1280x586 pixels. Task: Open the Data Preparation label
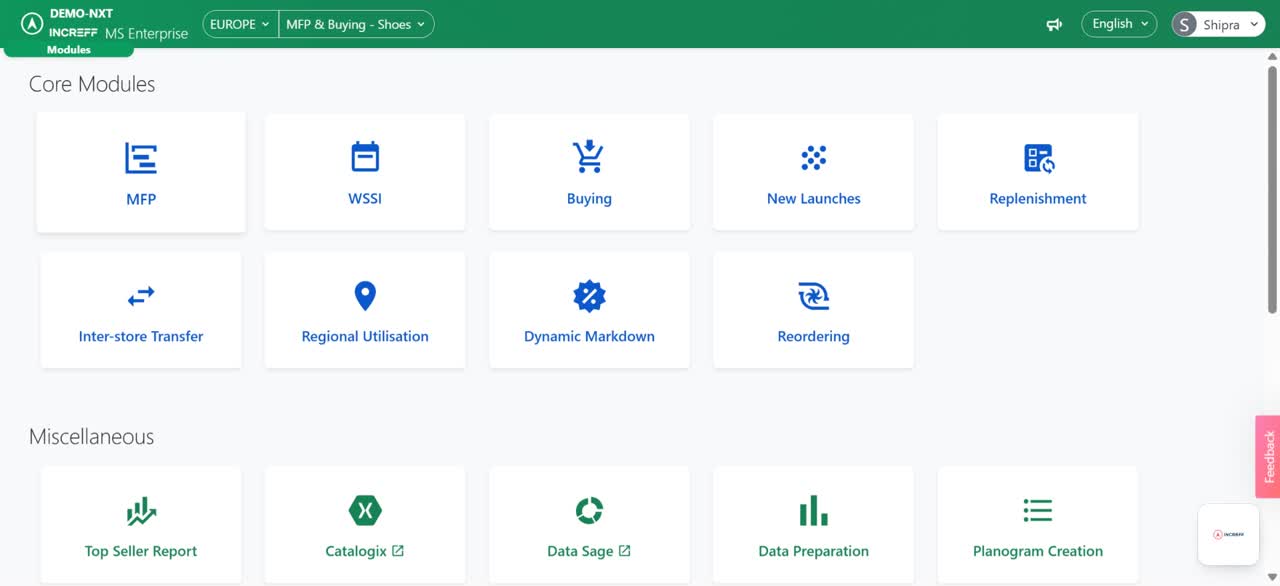tap(814, 551)
